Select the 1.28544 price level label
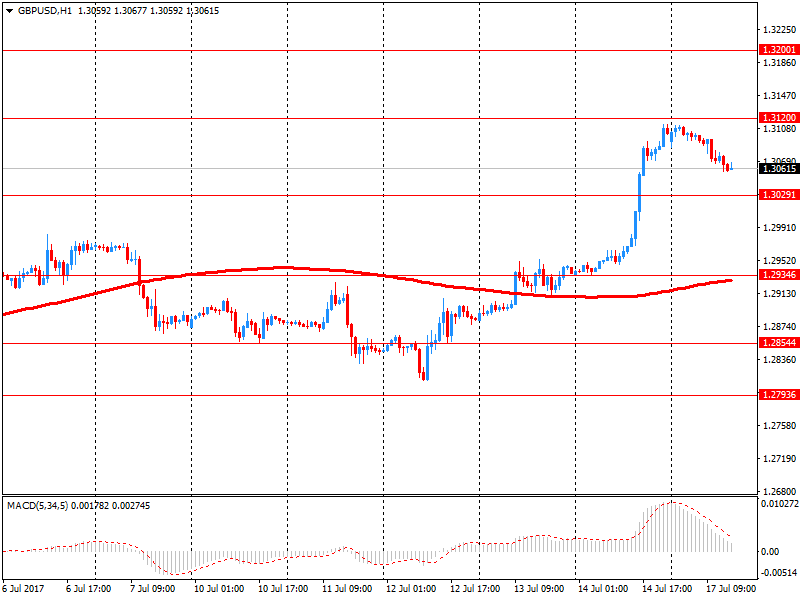Image resolution: width=800 pixels, height=600 pixels. (x=779, y=343)
